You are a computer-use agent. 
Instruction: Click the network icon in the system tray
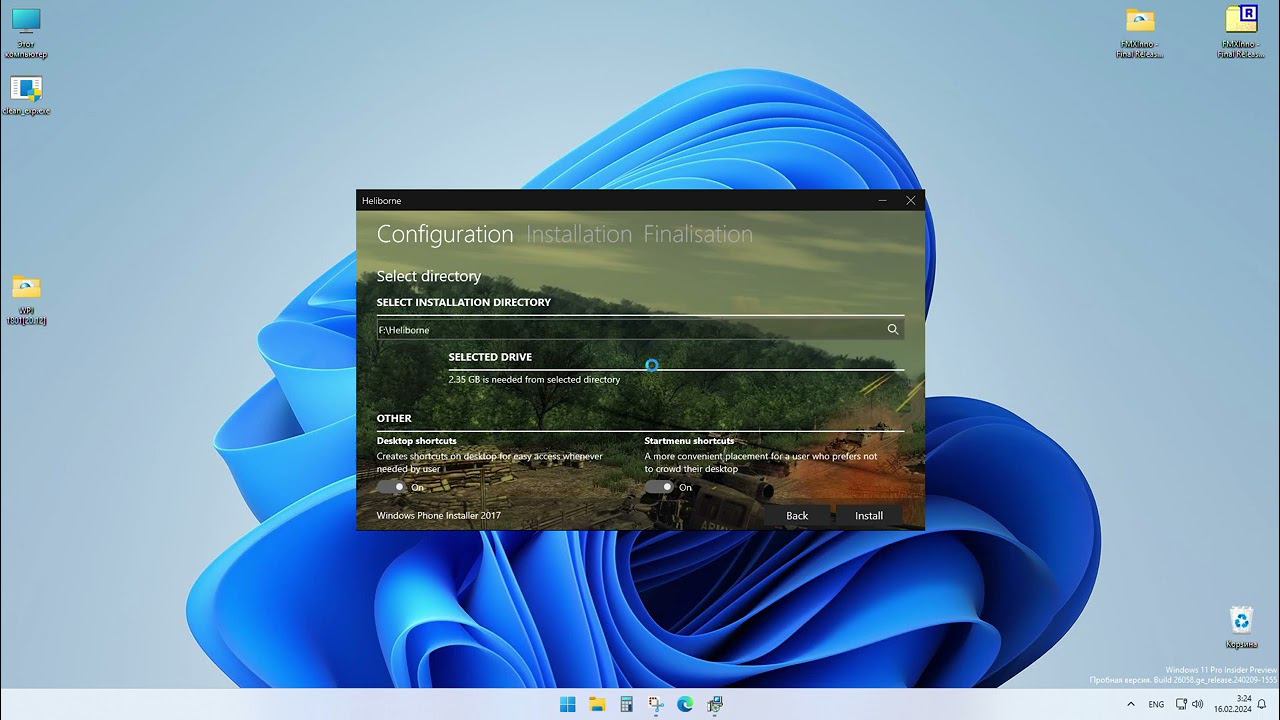tap(1181, 704)
